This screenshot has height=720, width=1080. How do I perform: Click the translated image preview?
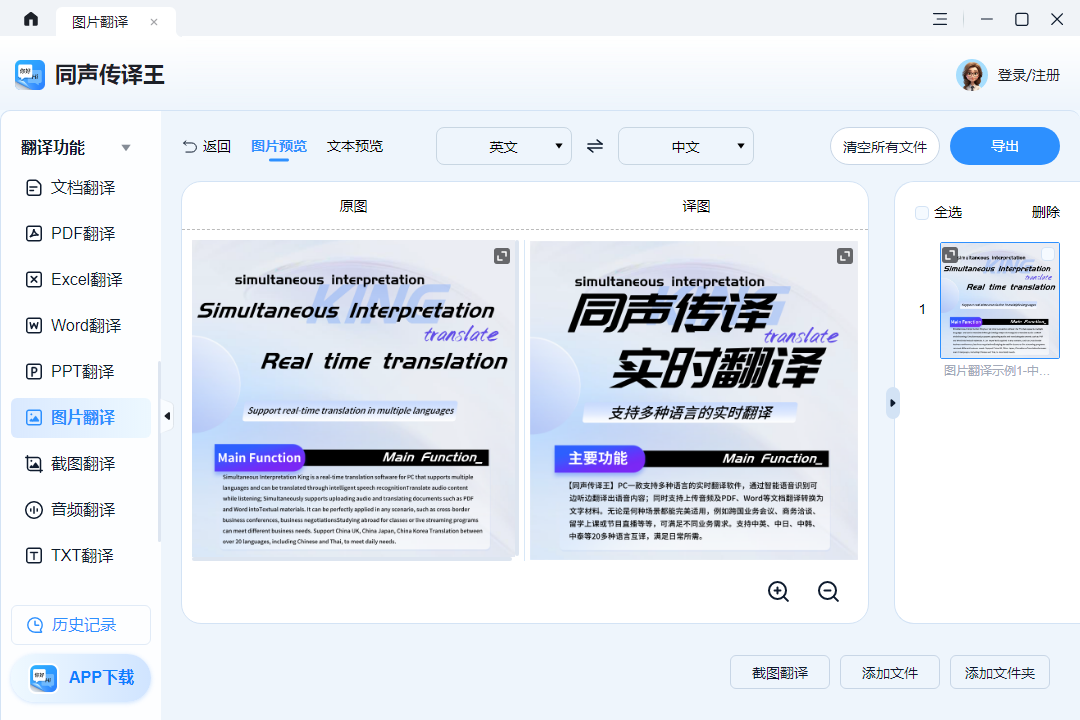694,400
